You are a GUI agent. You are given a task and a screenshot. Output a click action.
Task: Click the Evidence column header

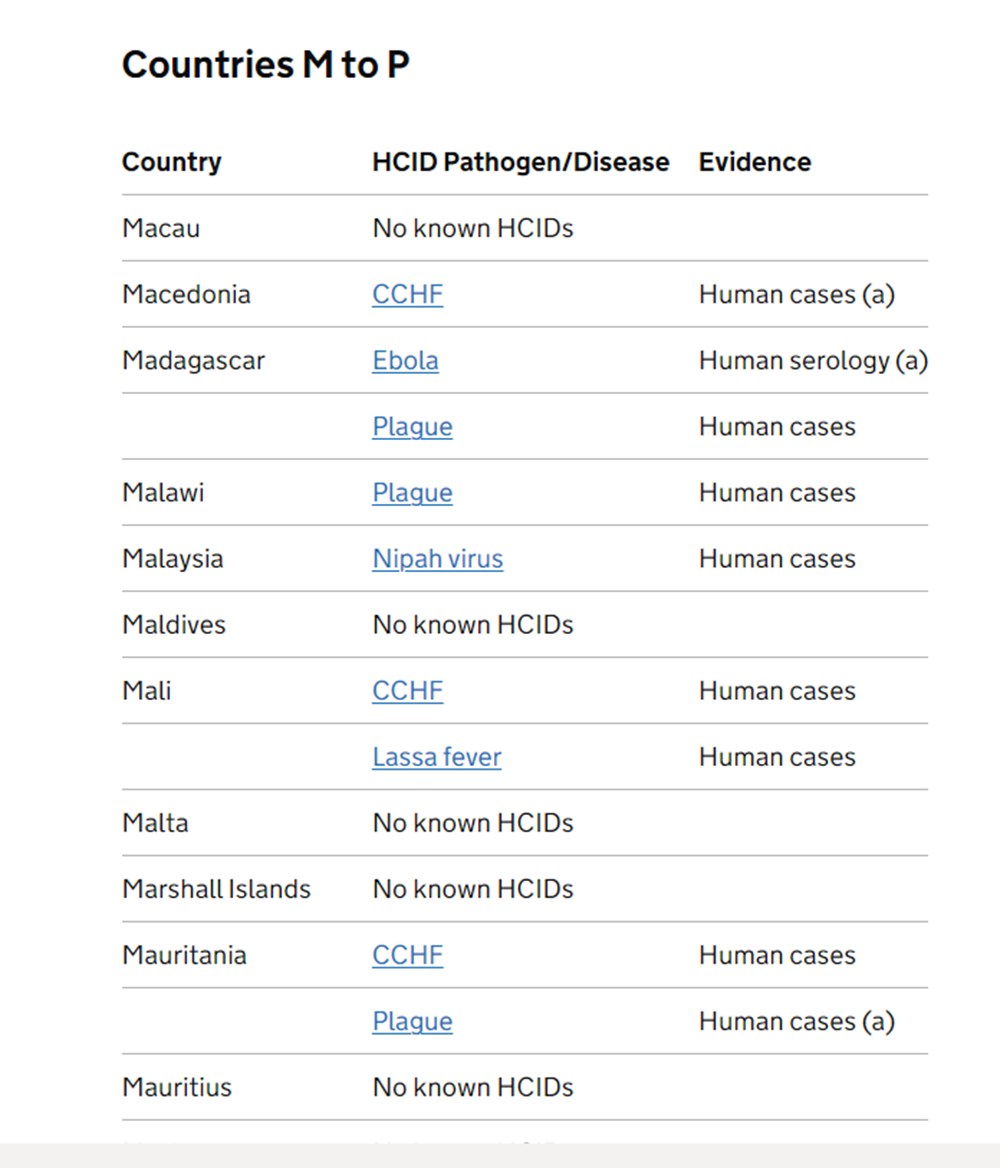[755, 162]
